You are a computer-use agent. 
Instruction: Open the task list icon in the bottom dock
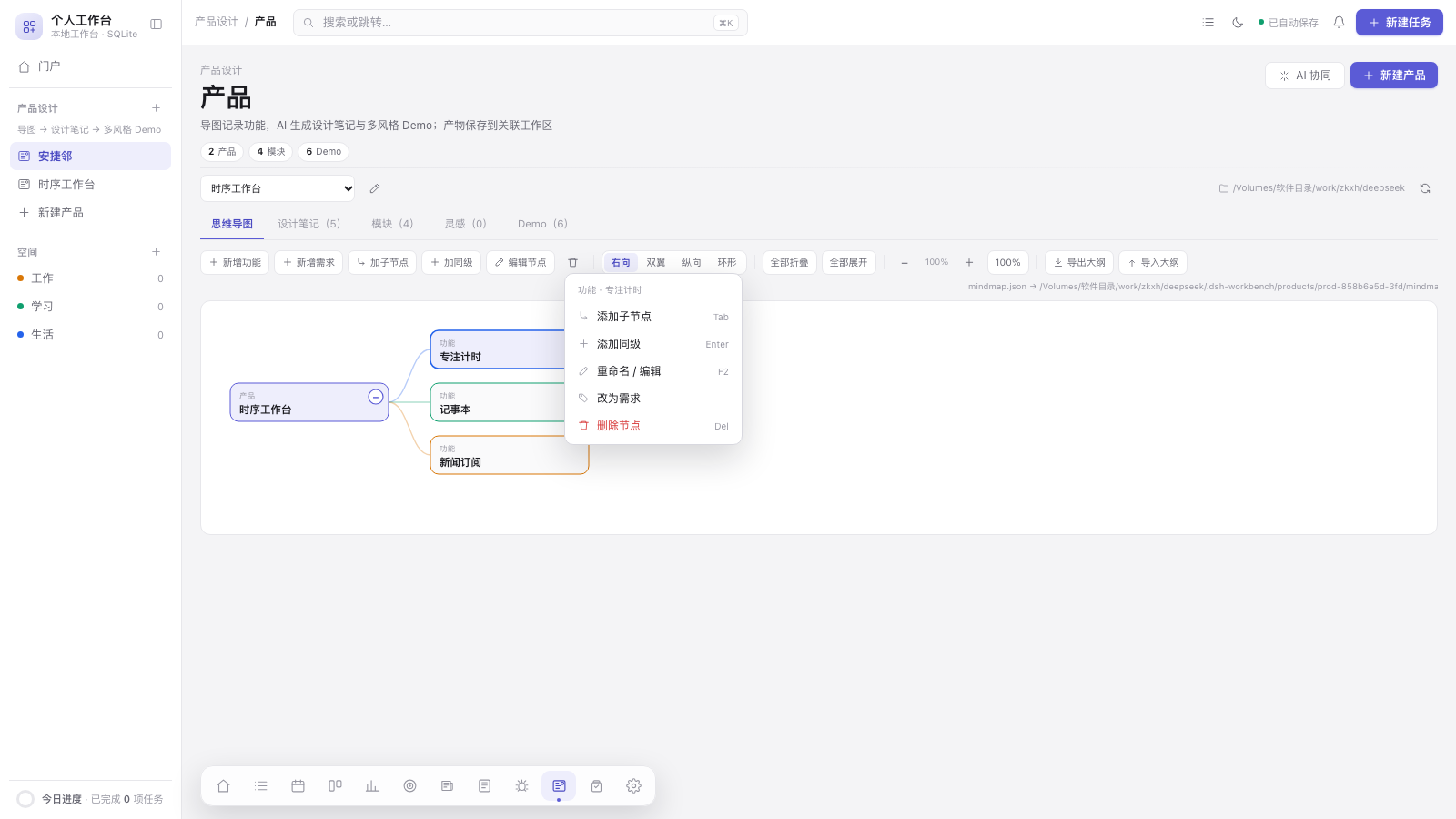click(x=261, y=786)
